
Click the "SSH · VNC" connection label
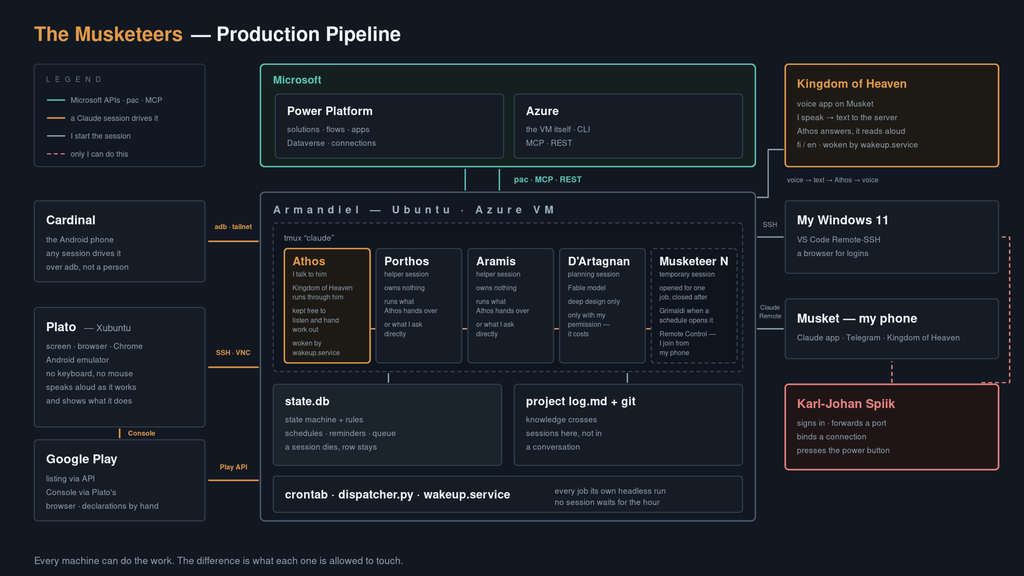pos(233,353)
